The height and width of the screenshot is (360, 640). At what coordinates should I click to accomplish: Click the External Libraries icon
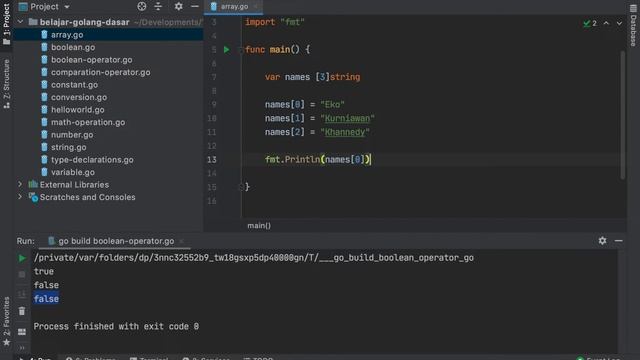coord(33,184)
